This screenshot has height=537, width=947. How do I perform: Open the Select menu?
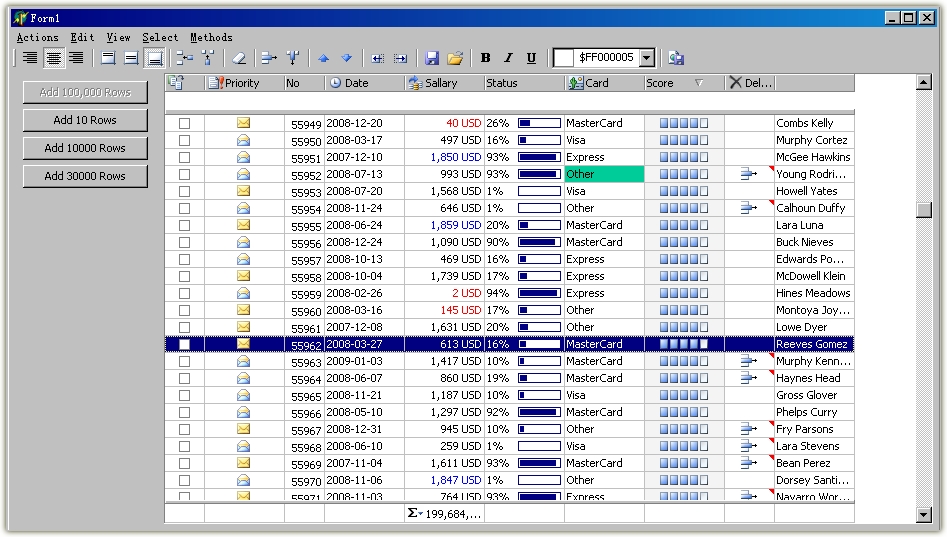(x=160, y=37)
